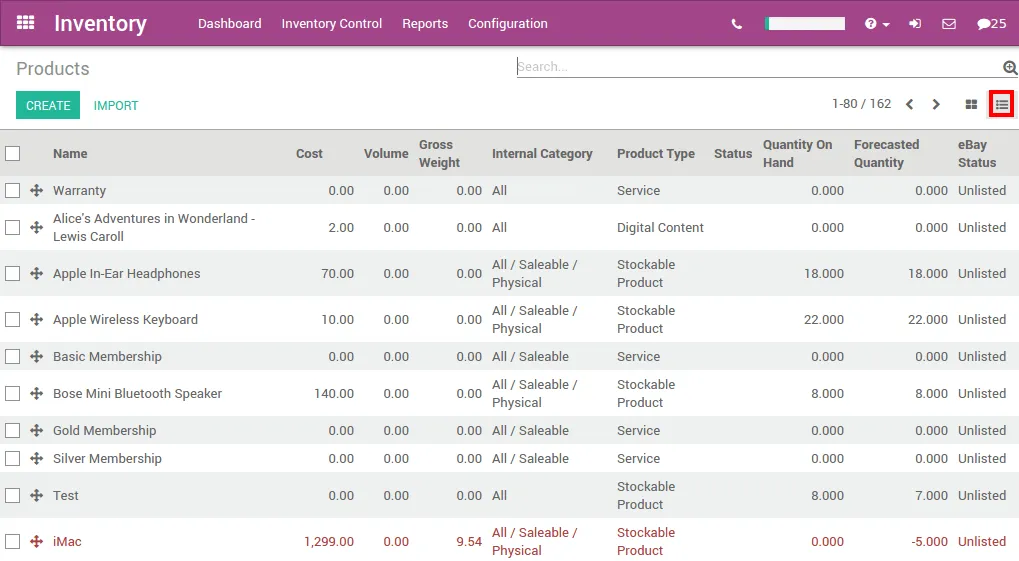Click the phone call icon
The height and width of the screenshot is (561, 1019).
point(736,24)
